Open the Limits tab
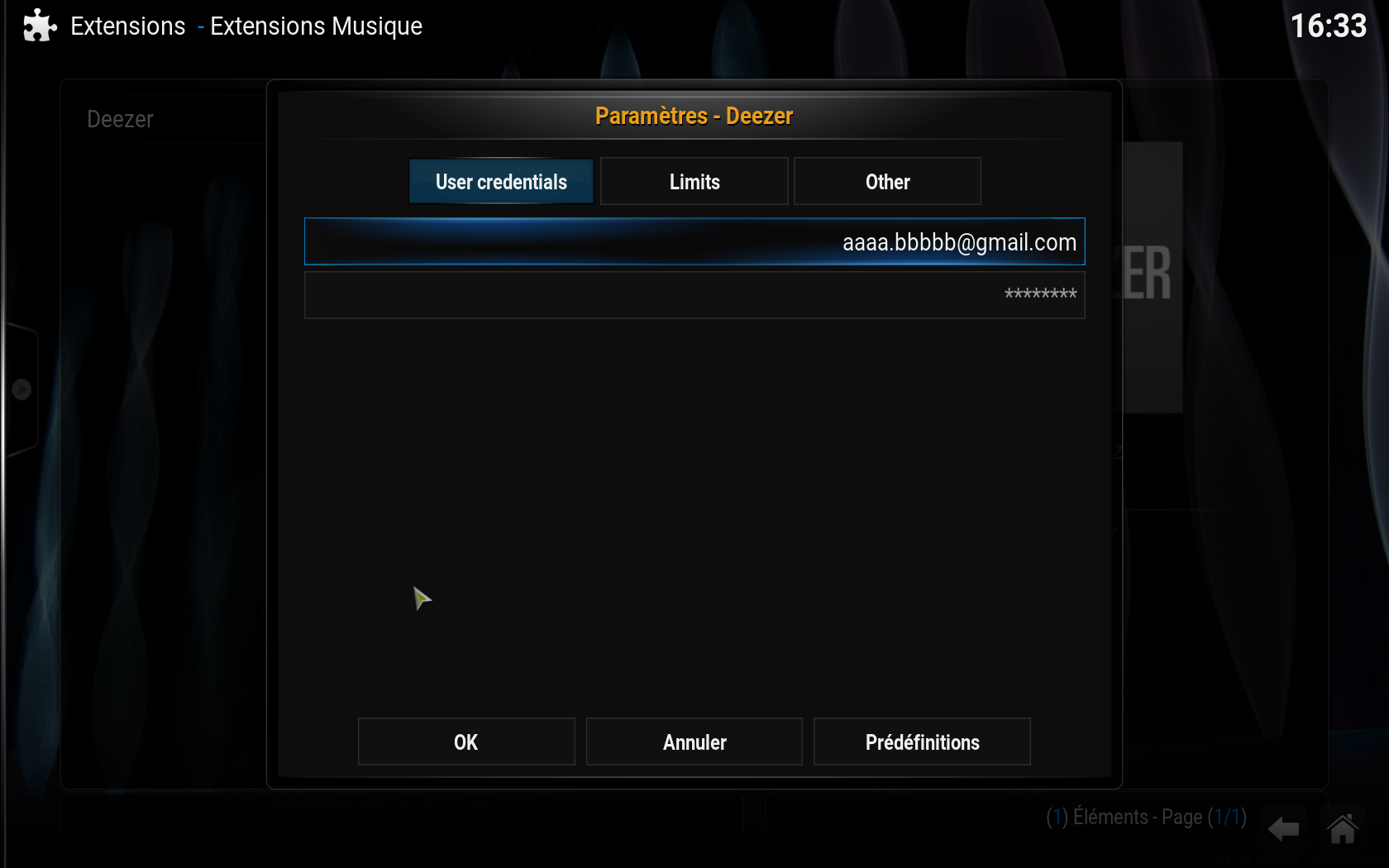1389x868 pixels. (694, 181)
